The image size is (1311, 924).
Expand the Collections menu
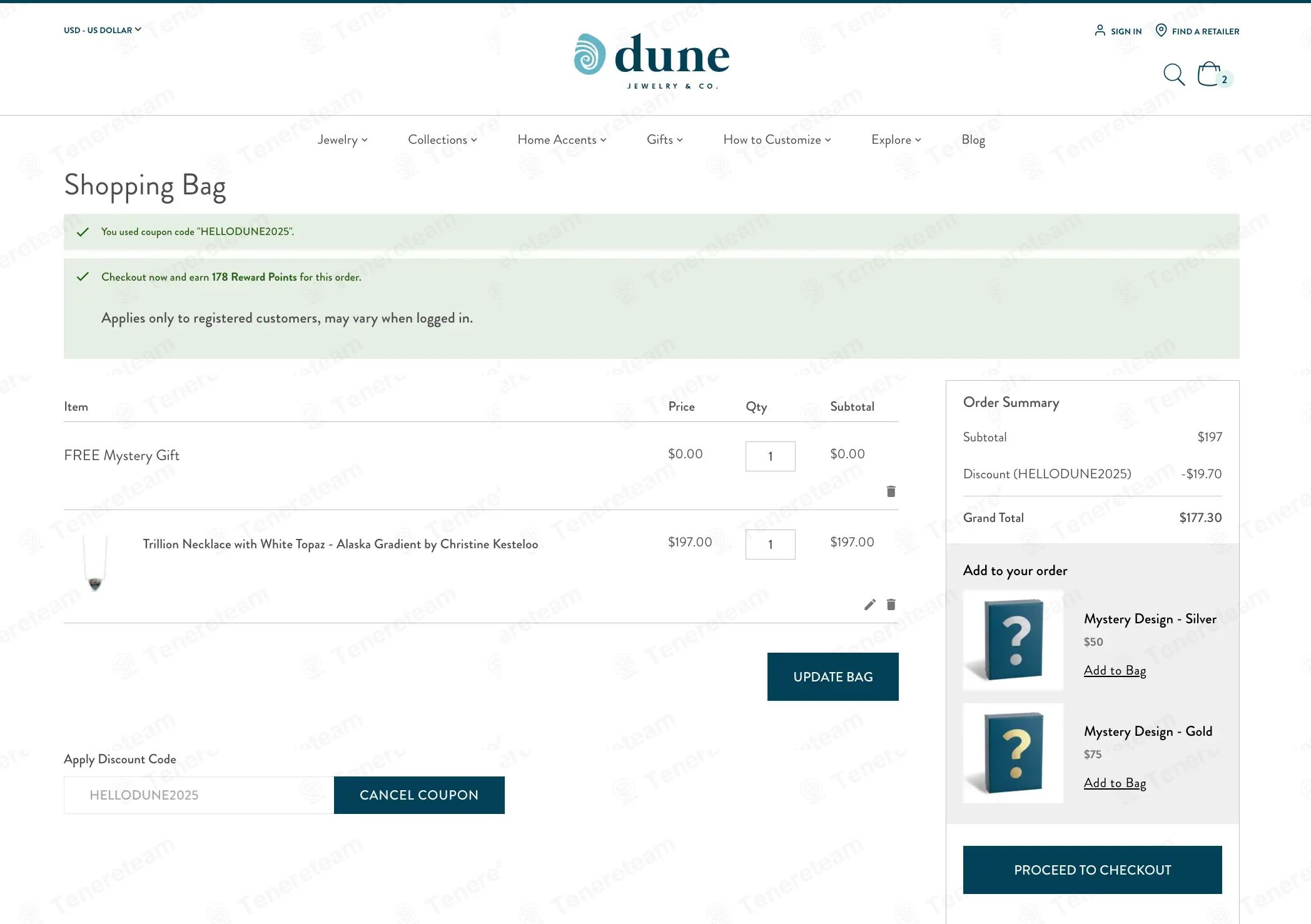click(442, 139)
